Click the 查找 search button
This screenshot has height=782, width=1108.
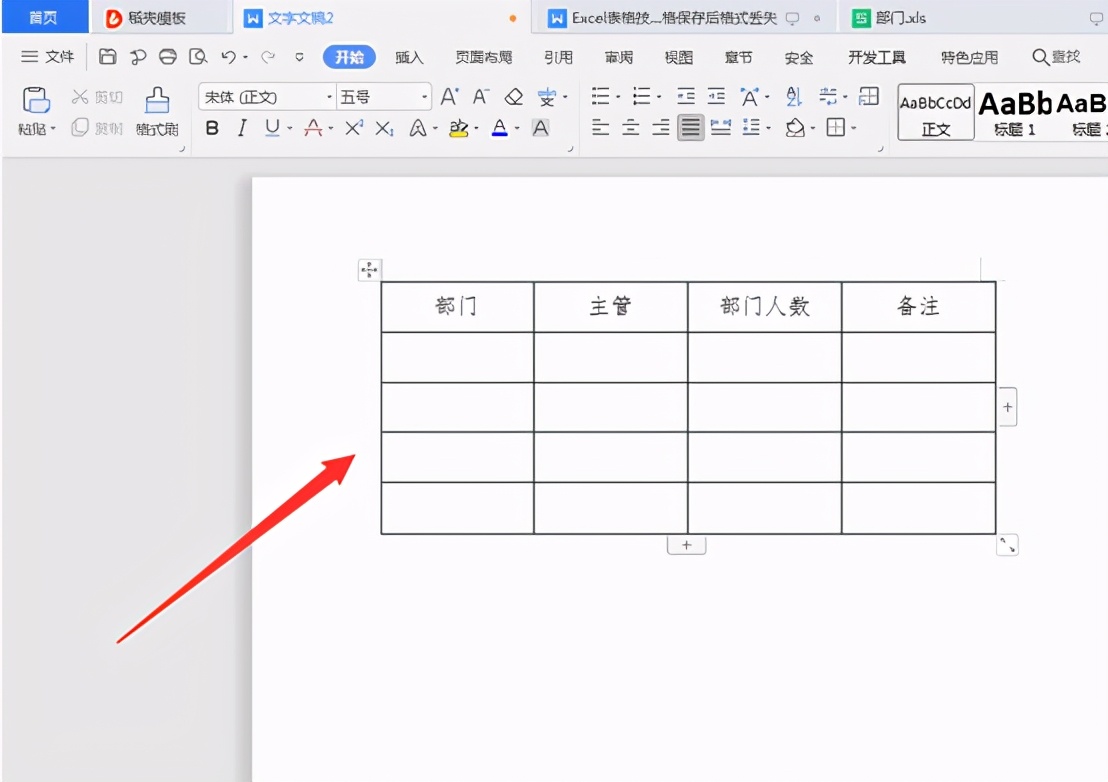coord(1056,57)
